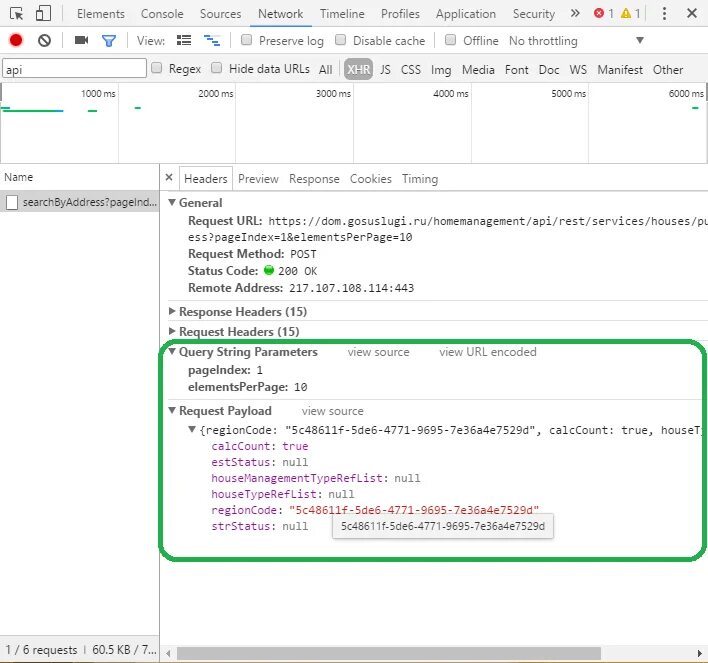Click the regionCode value string
Image resolution: width=708 pixels, height=663 pixels.
414,510
